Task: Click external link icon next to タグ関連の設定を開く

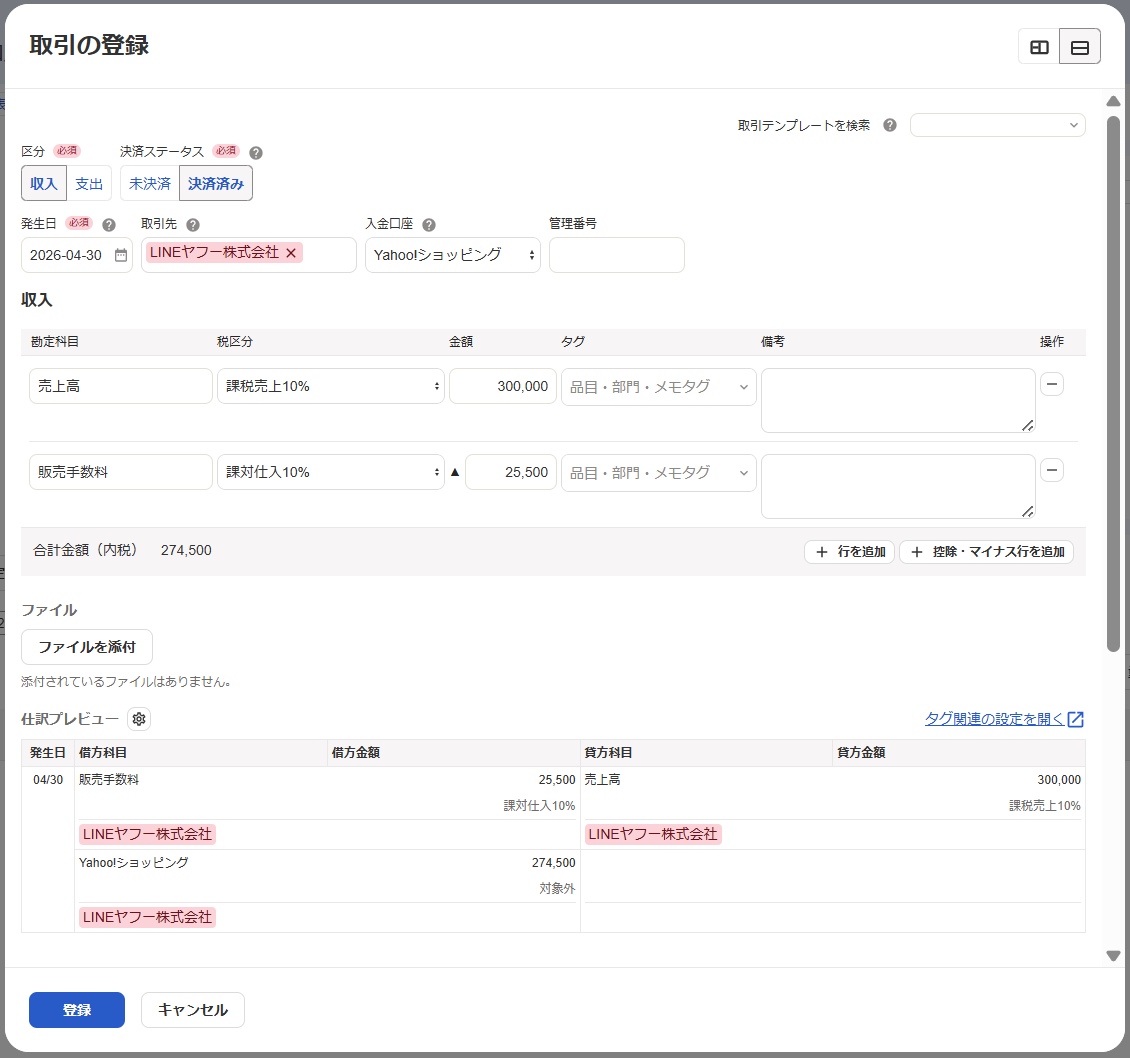Action: tap(1075, 719)
